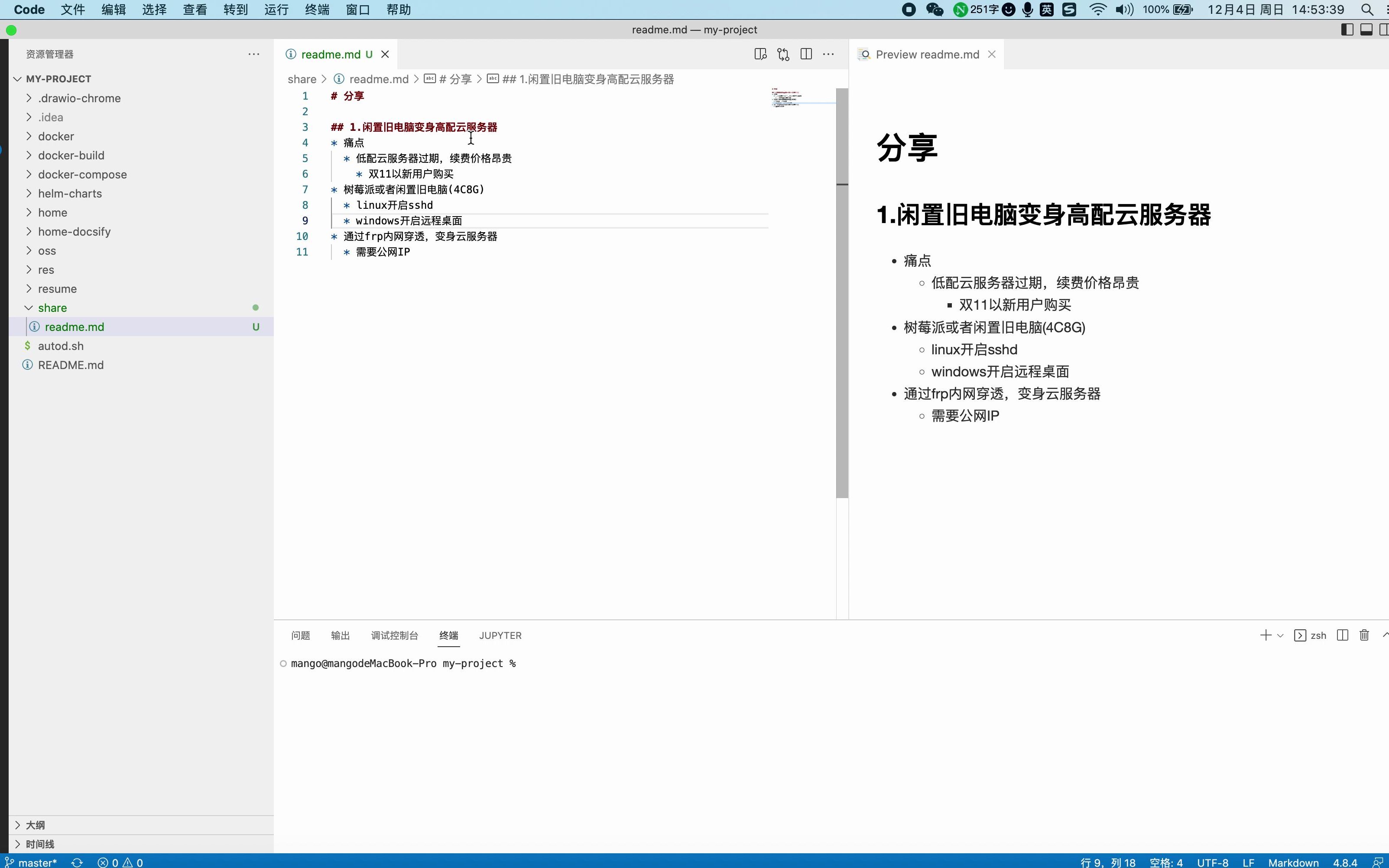Viewport: 1389px width, 868px height.
Task: Open the 终端 menu in menu bar
Action: [317, 10]
